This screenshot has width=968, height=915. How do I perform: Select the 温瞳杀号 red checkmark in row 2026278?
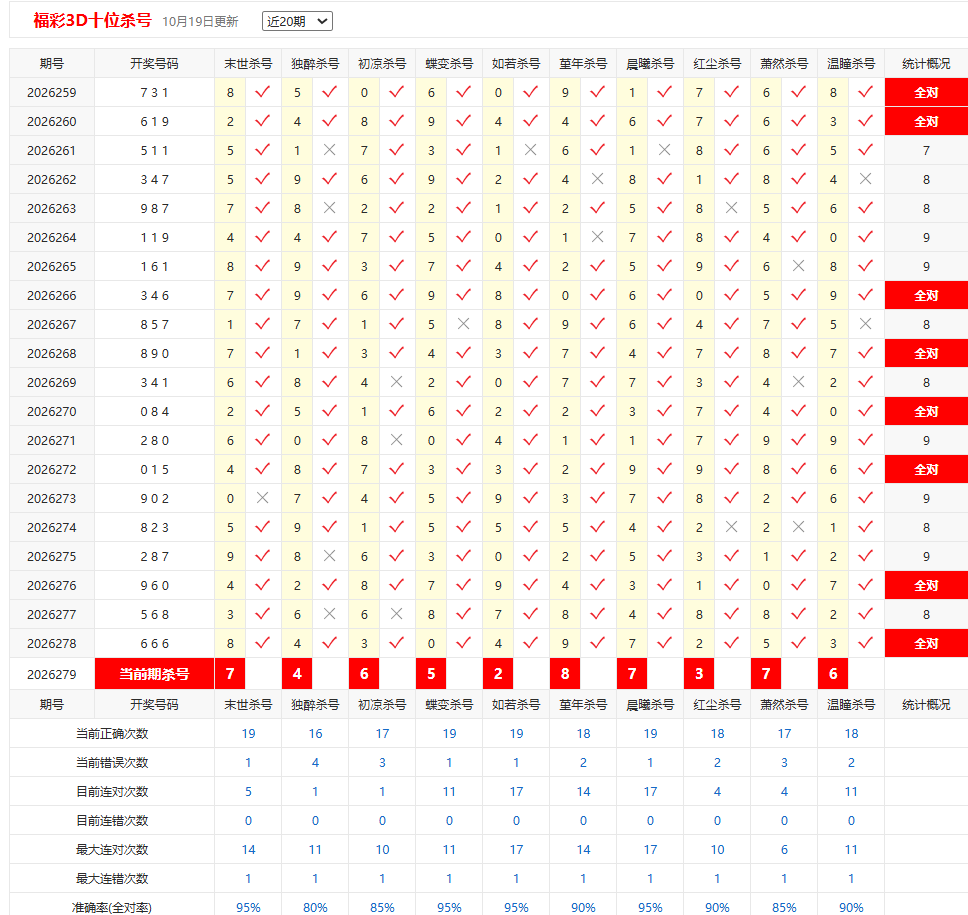866,643
